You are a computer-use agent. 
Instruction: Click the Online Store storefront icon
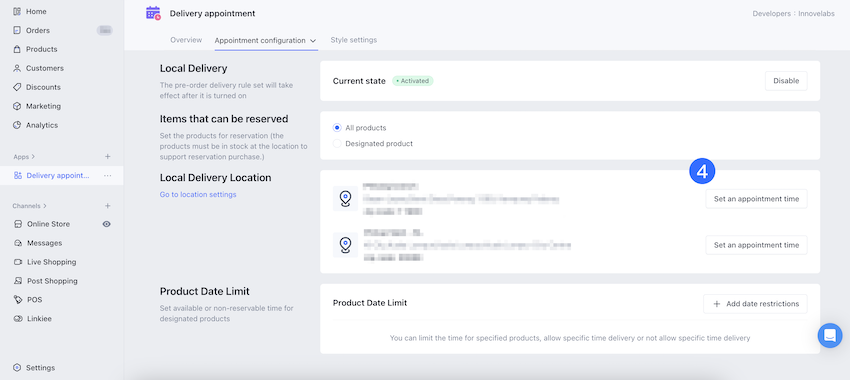click(x=18, y=224)
